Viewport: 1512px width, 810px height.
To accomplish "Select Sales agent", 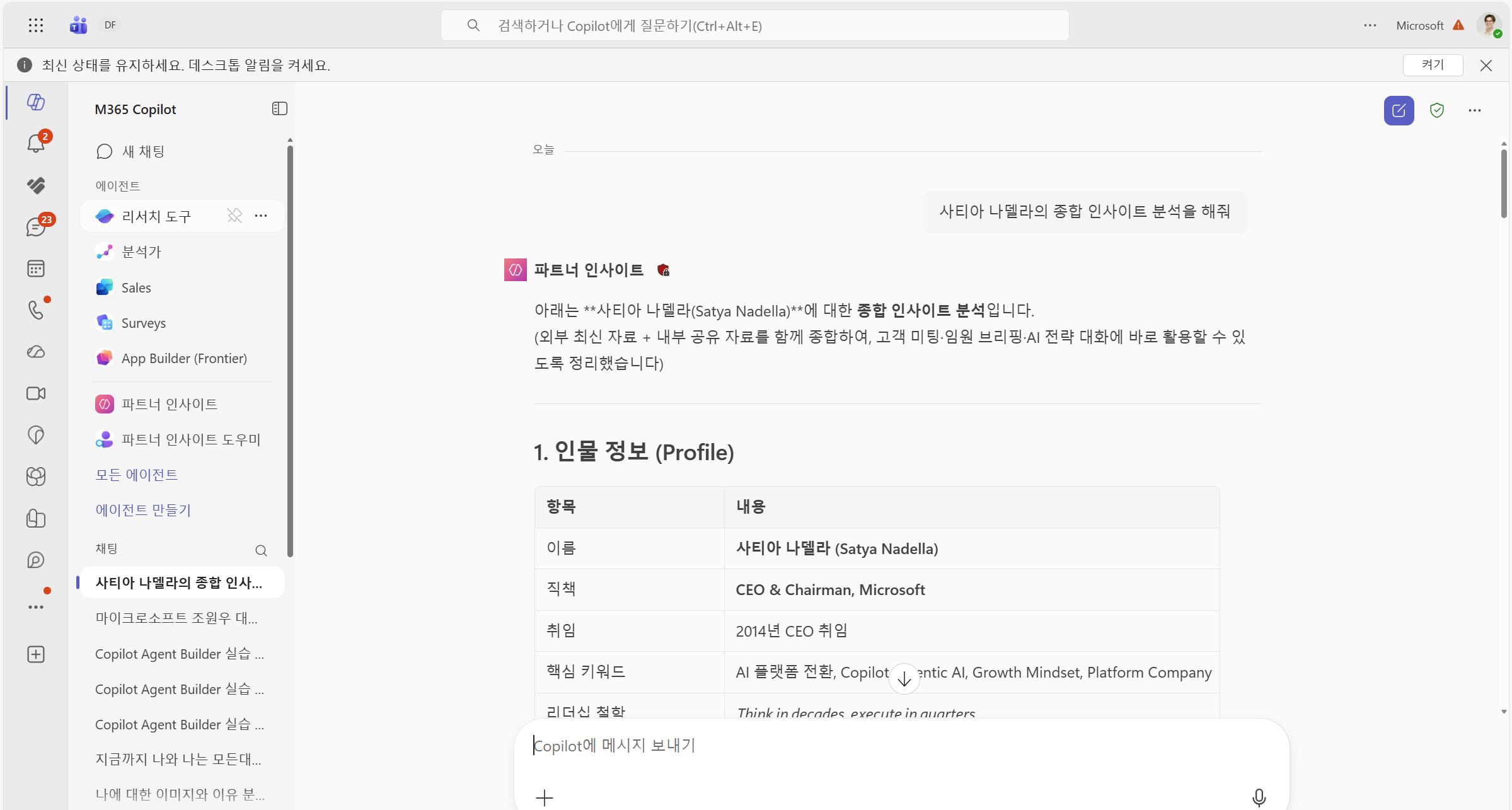I will (x=183, y=287).
